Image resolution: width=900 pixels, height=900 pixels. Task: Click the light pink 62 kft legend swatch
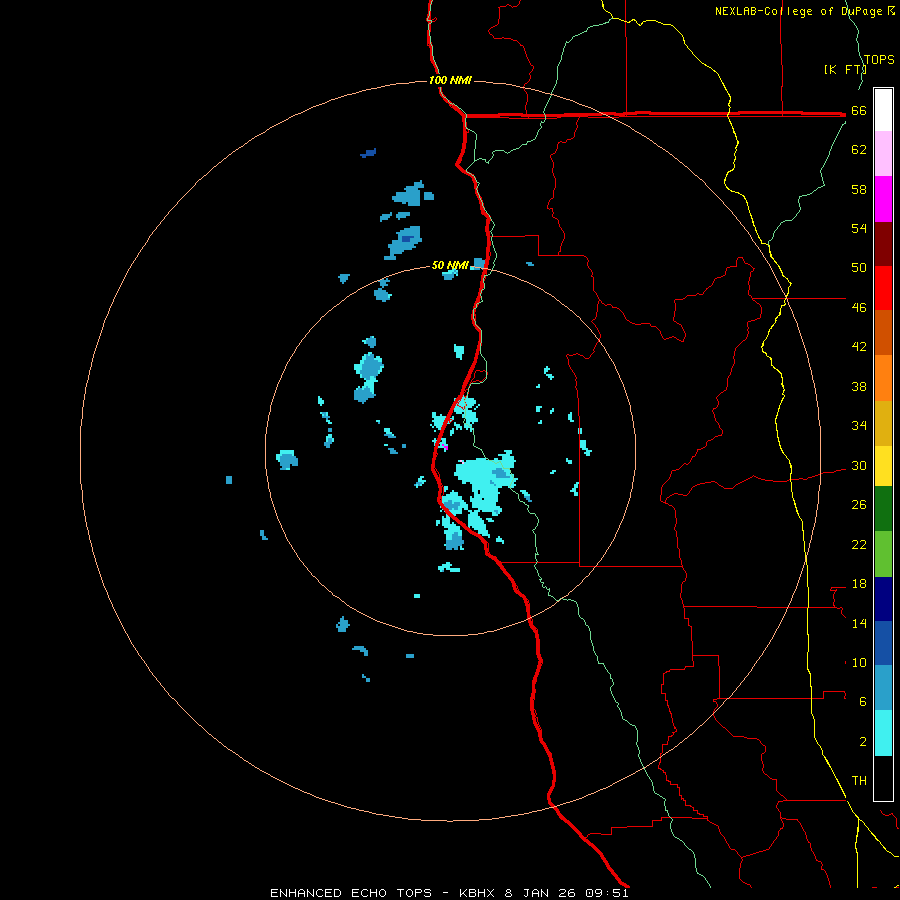click(883, 154)
